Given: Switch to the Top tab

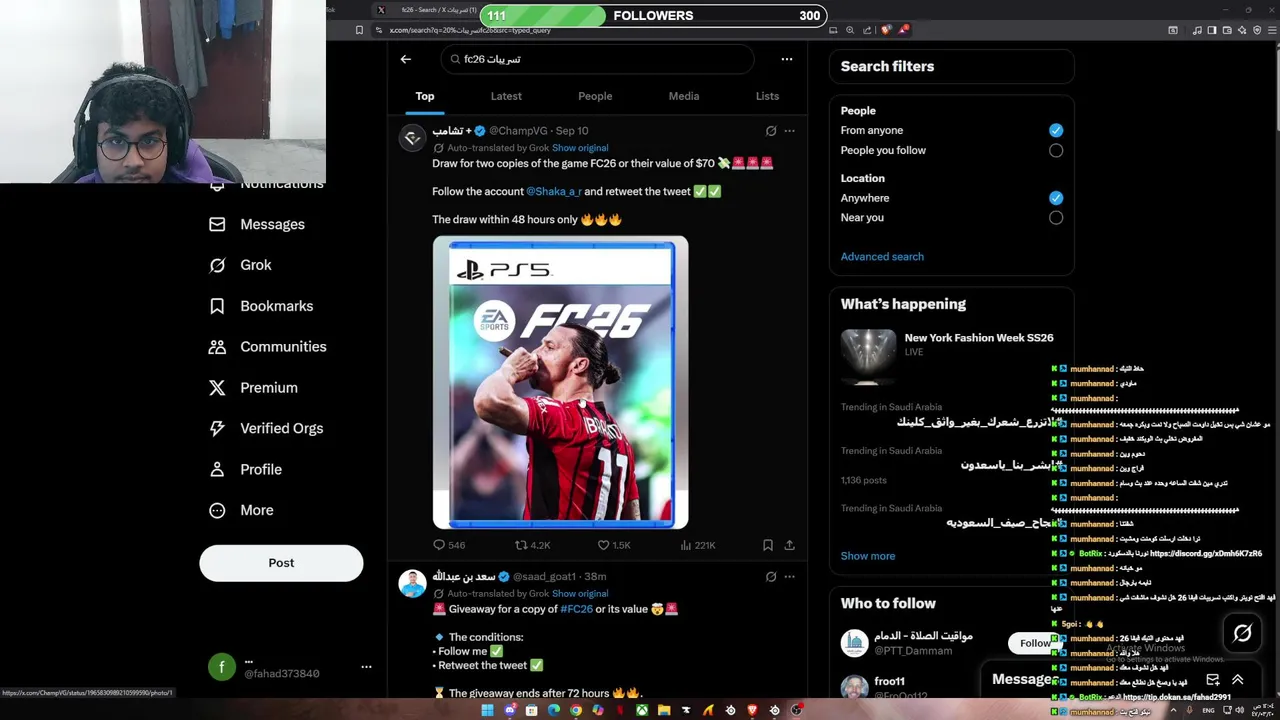Looking at the screenshot, I should point(425,96).
